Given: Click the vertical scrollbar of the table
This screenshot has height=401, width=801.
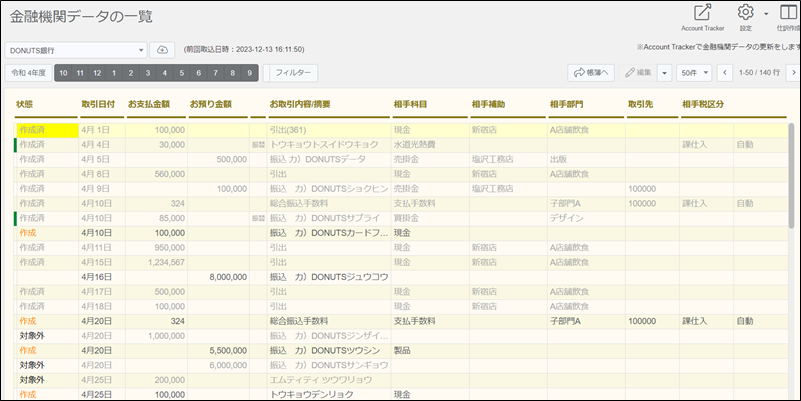Looking at the screenshot, I should pyautogui.click(x=792, y=200).
